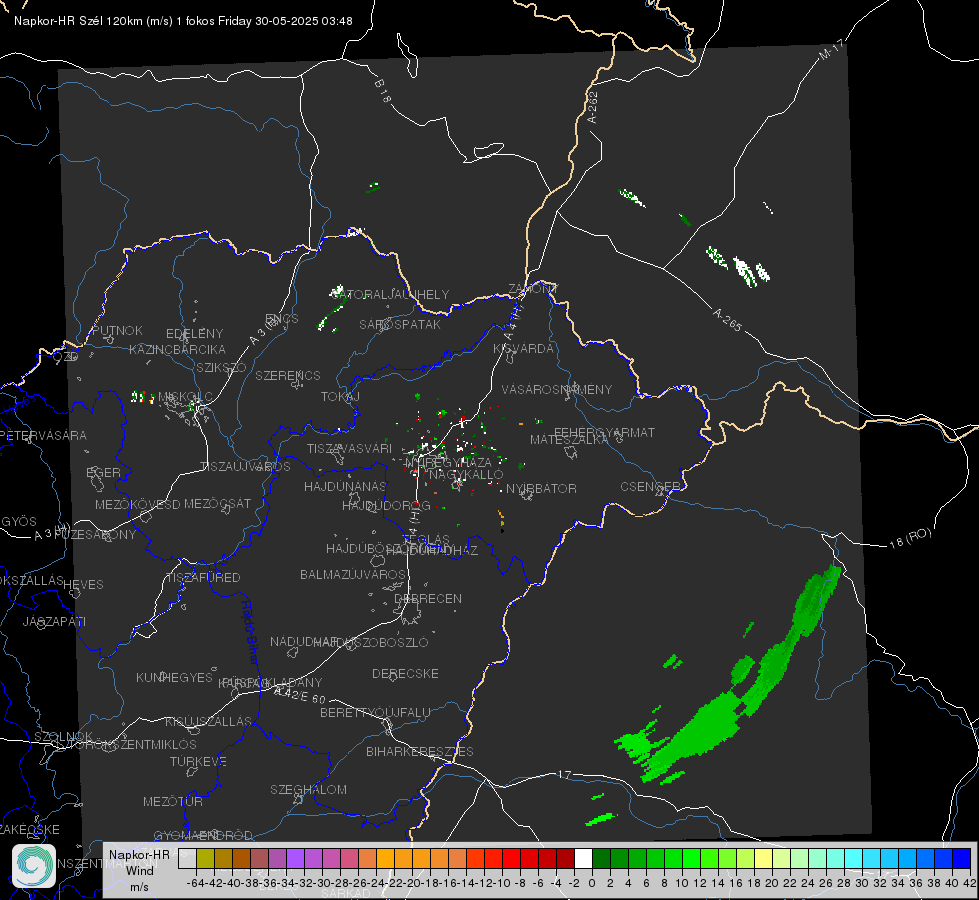Click the KAZINCBARCIKA city label
The width and height of the screenshot is (979, 900).
(177, 349)
